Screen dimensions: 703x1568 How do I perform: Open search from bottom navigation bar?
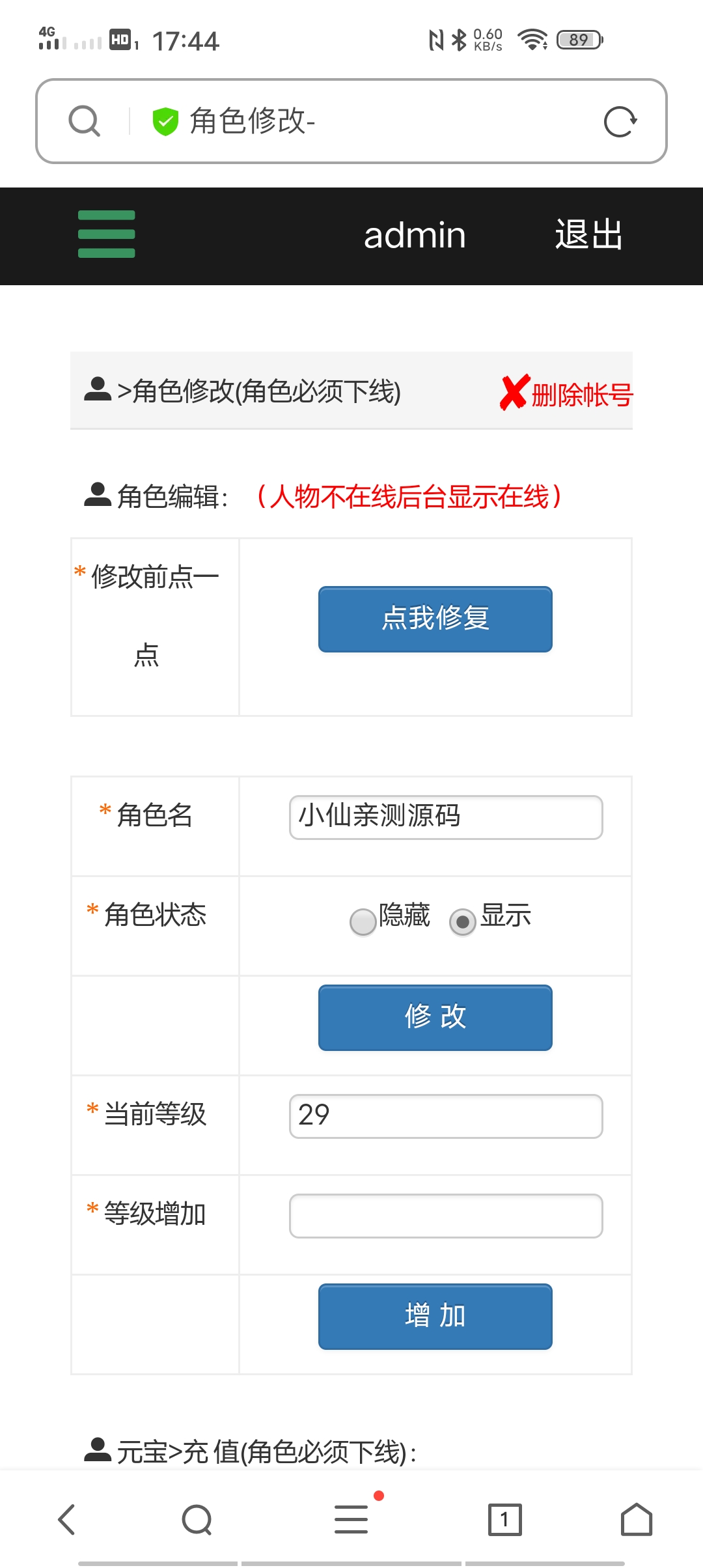pyautogui.click(x=197, y=1520)
